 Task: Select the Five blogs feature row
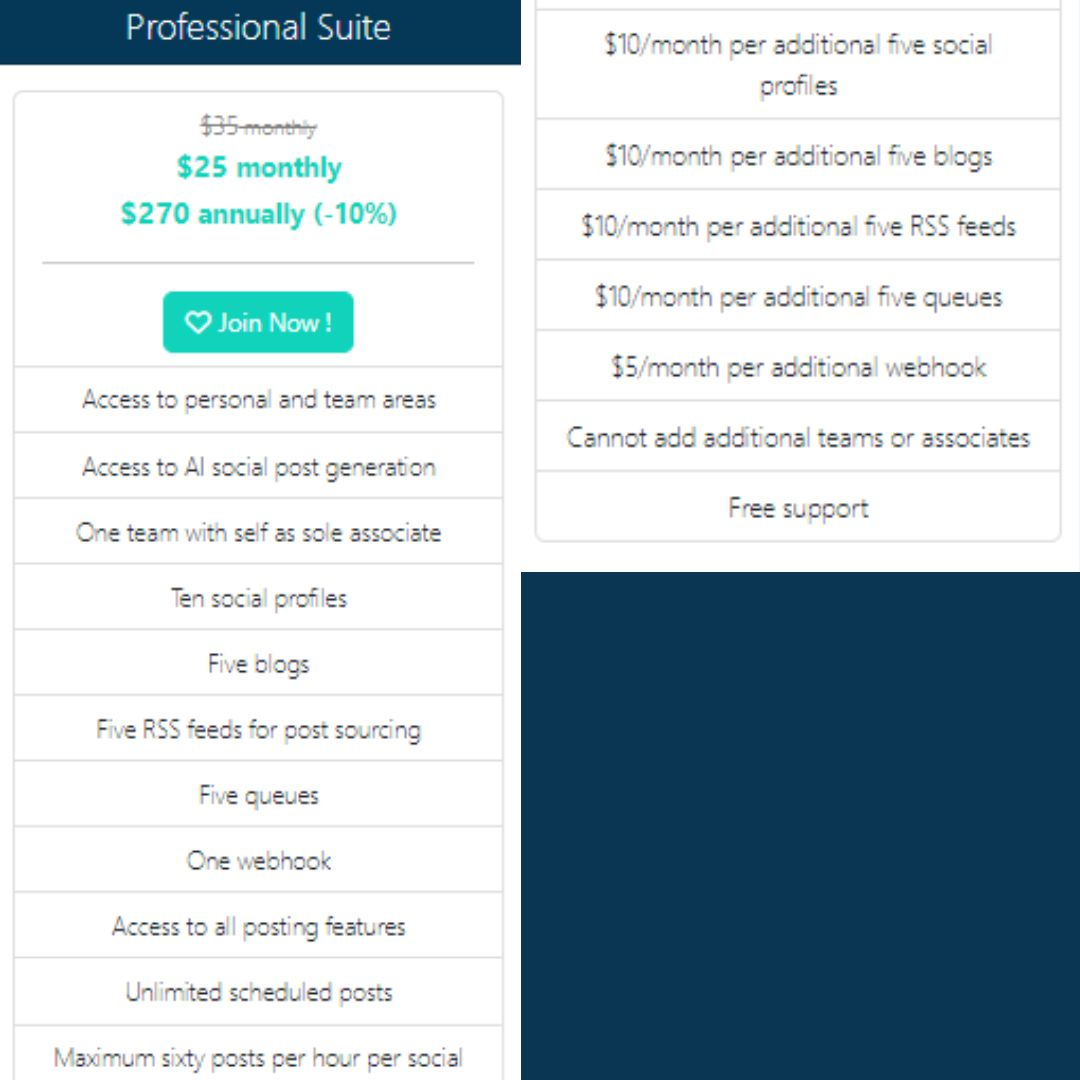coord(258,663)
